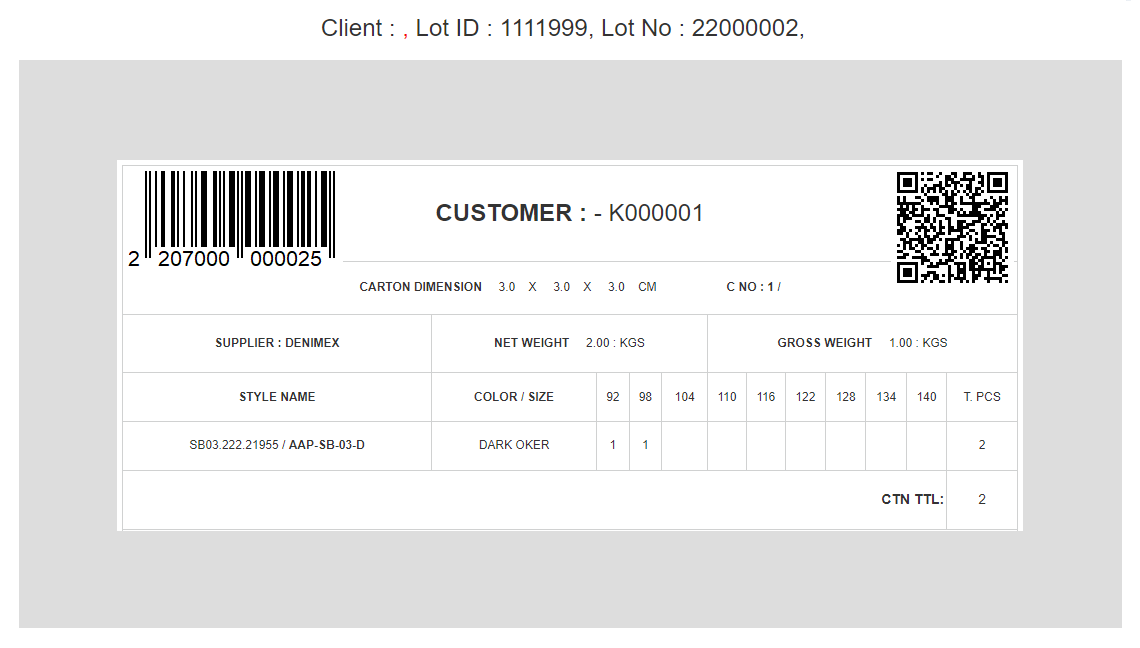Image resolution: width=1140 pixels, height=648 pixels.
Task: Click the size 104 column header
Action: pyautogui.click(x=684, y=397)
